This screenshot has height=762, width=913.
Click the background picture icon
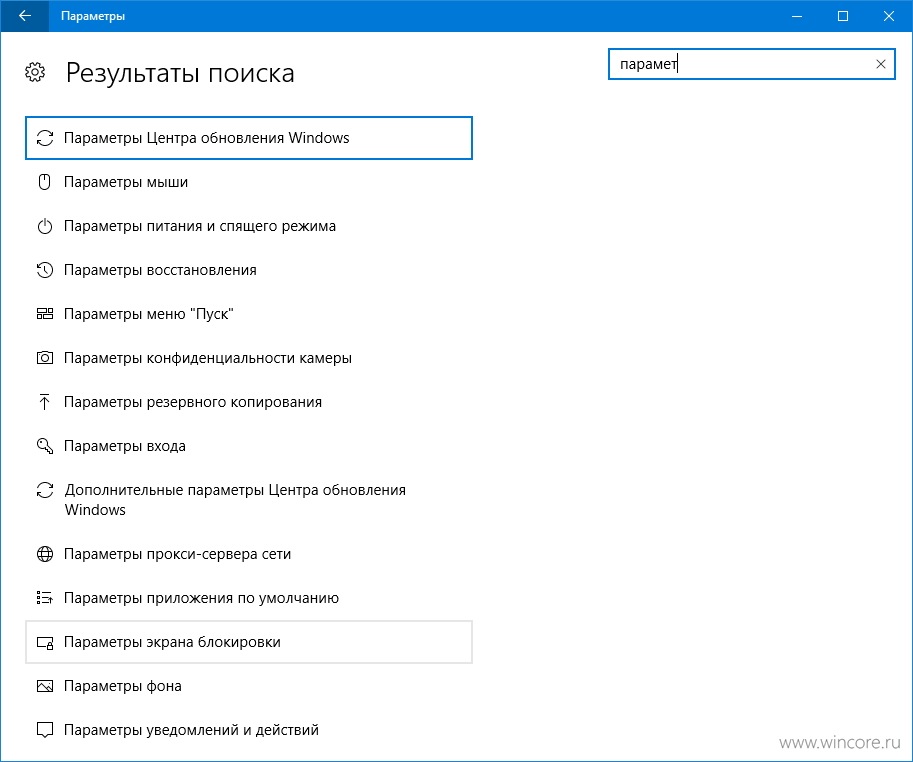point(45,686)
